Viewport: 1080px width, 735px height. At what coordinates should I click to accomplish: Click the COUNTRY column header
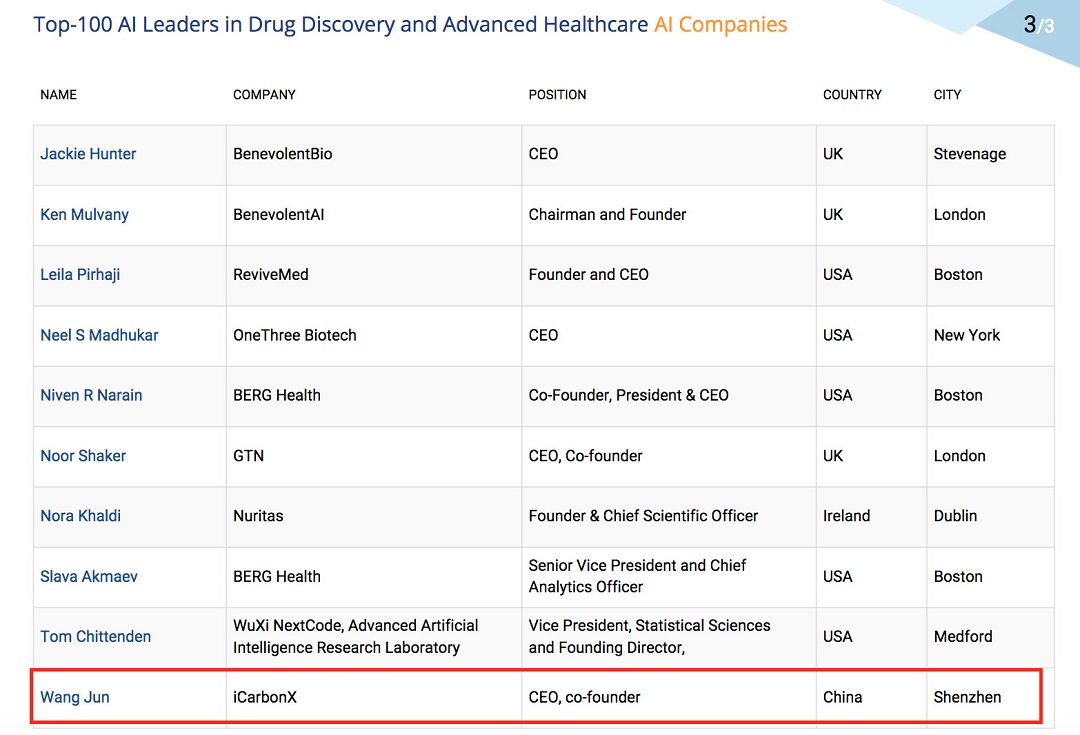(852, 94)
